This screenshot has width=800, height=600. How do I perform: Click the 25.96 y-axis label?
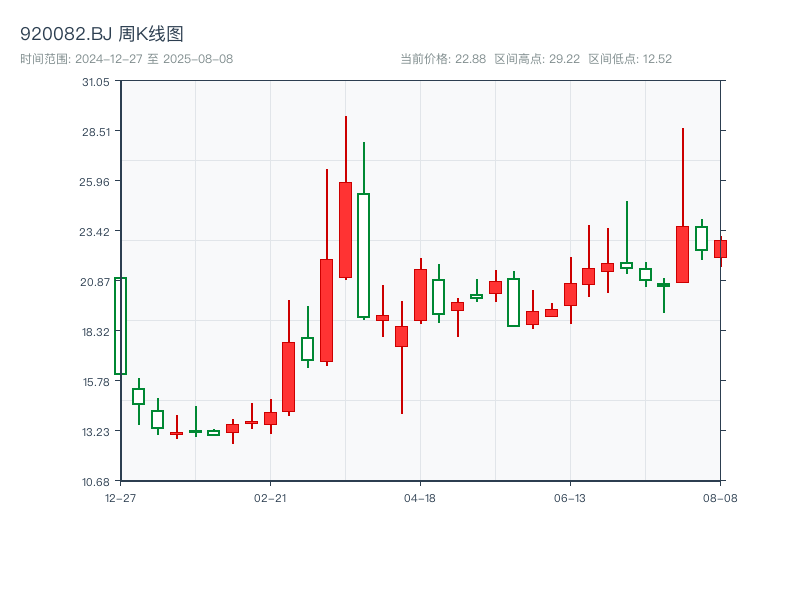94,182
